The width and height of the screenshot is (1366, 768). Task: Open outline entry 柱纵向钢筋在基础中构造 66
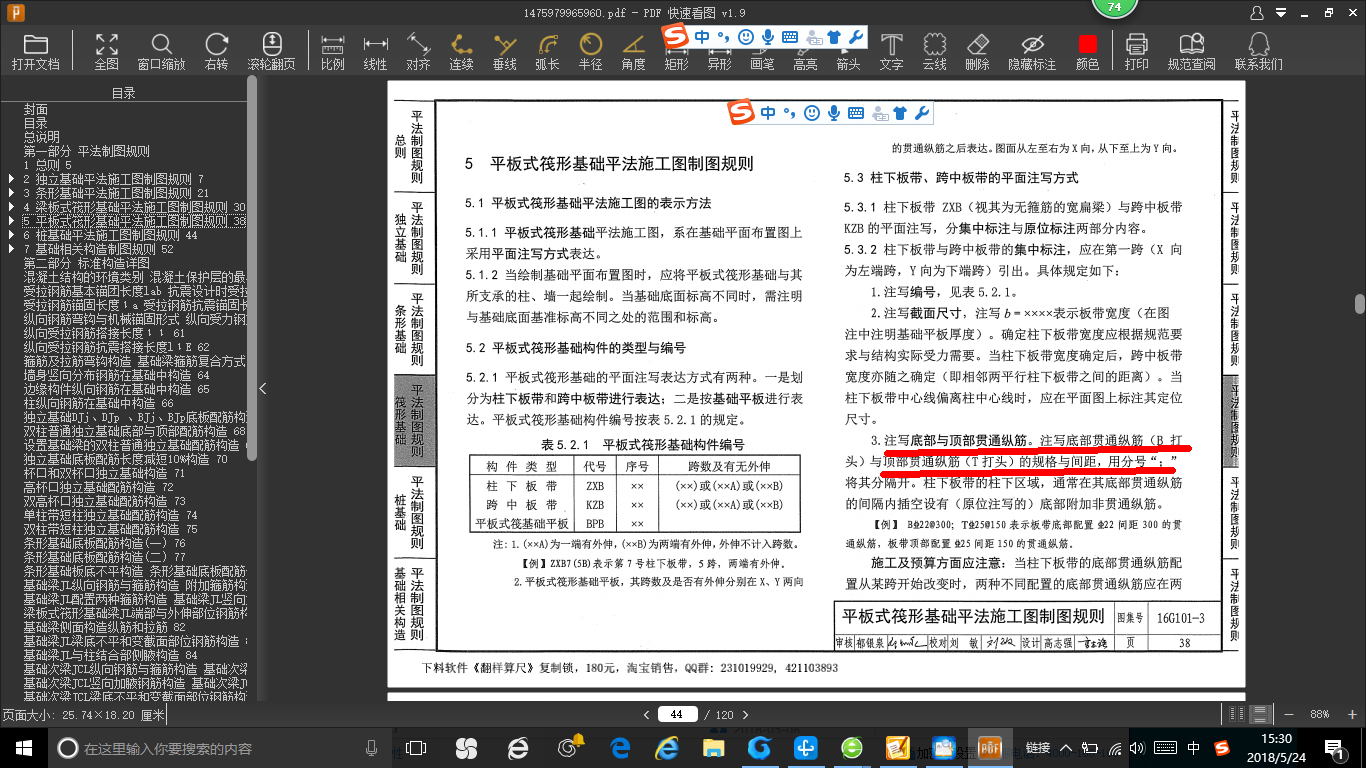tap(99, 403)
